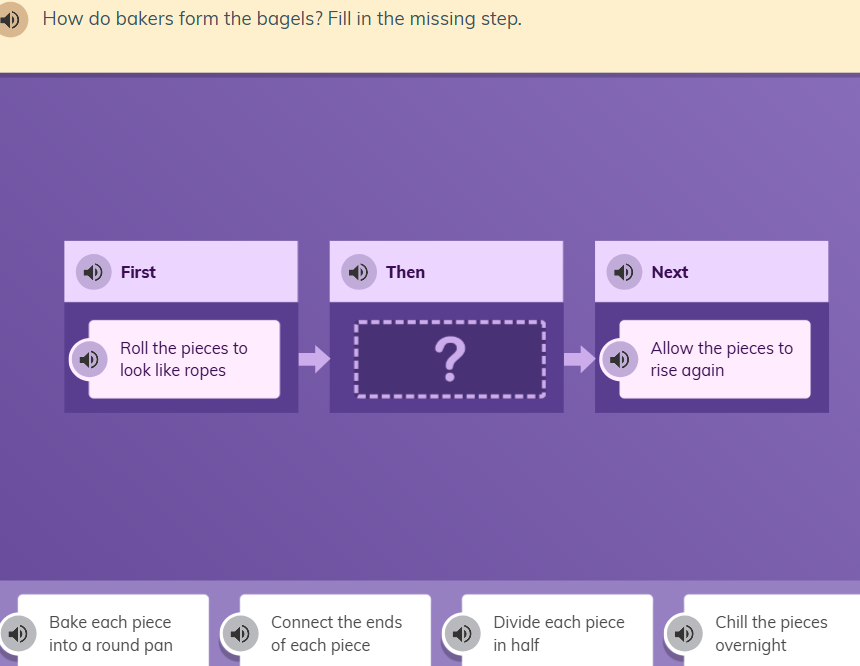Play audio for 'Divide each piece' option
Image resolution: width=860 pixels, height=666 pixels.
click(x=461, y=633)
